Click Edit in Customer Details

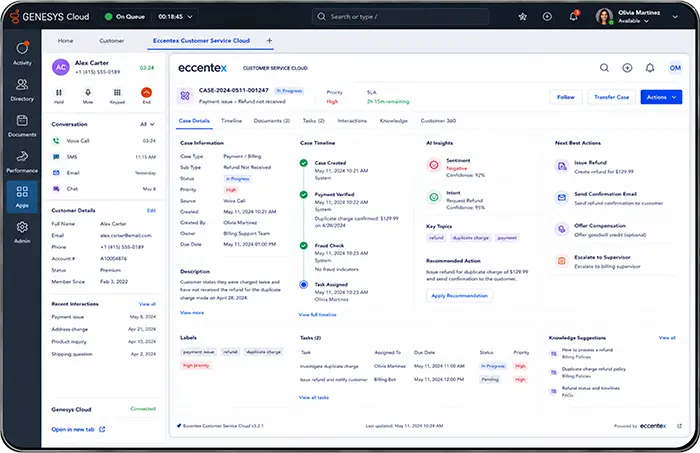point(151,210)
